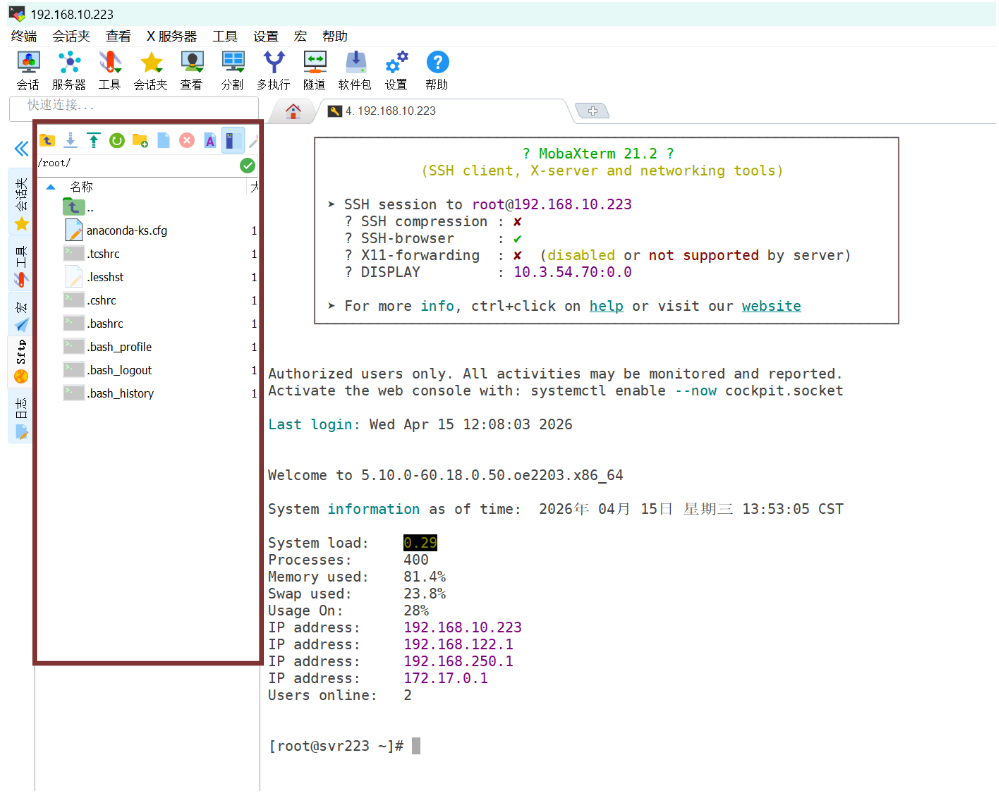Click IP address 192.168.10.223 in system info
This screenshot has width=999, height=809.
click(463, 627)
